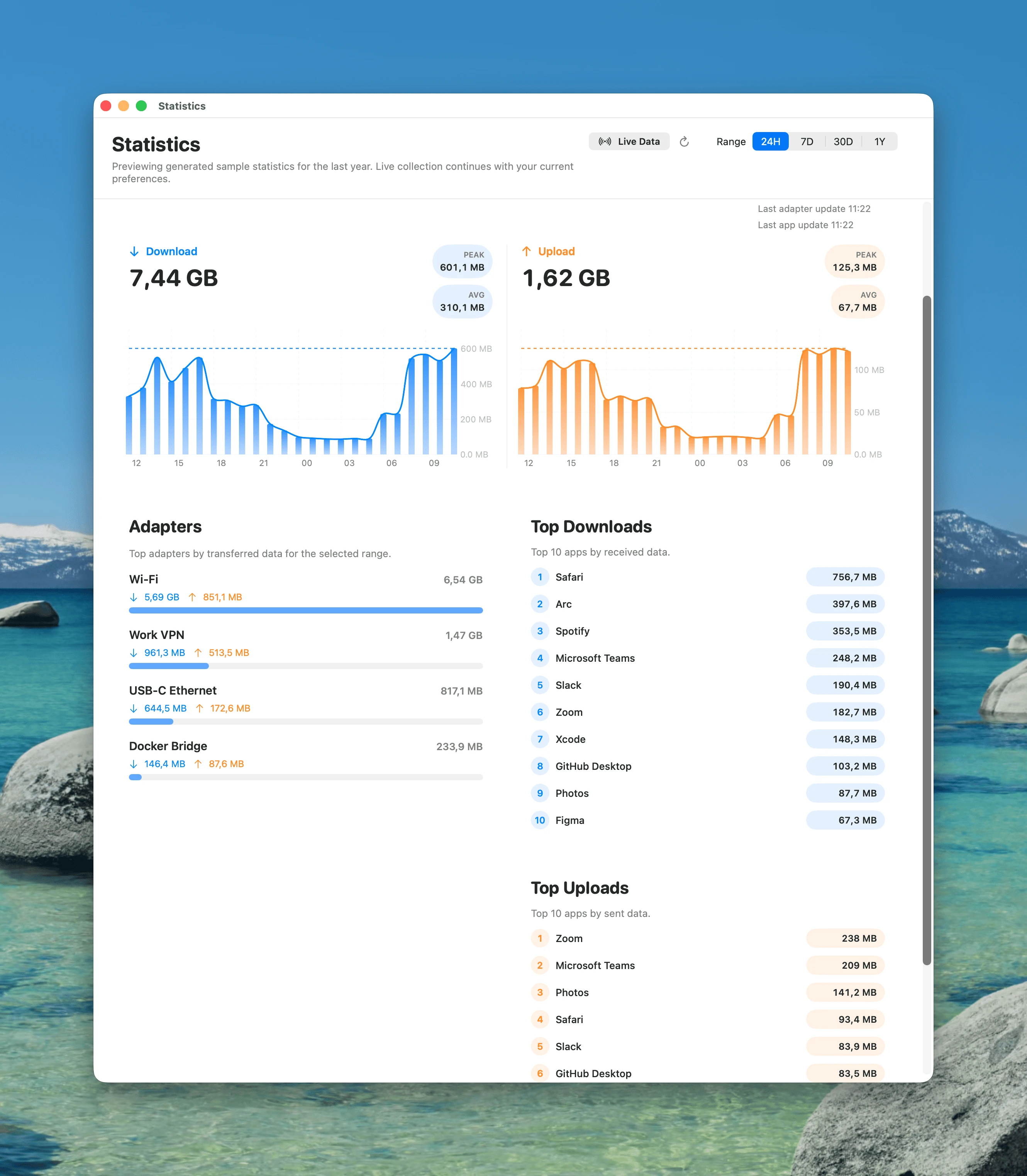This screenshot has width=1027, height=1176.
Task: Select the 24H range tab
Action: [x=770, y=142]
